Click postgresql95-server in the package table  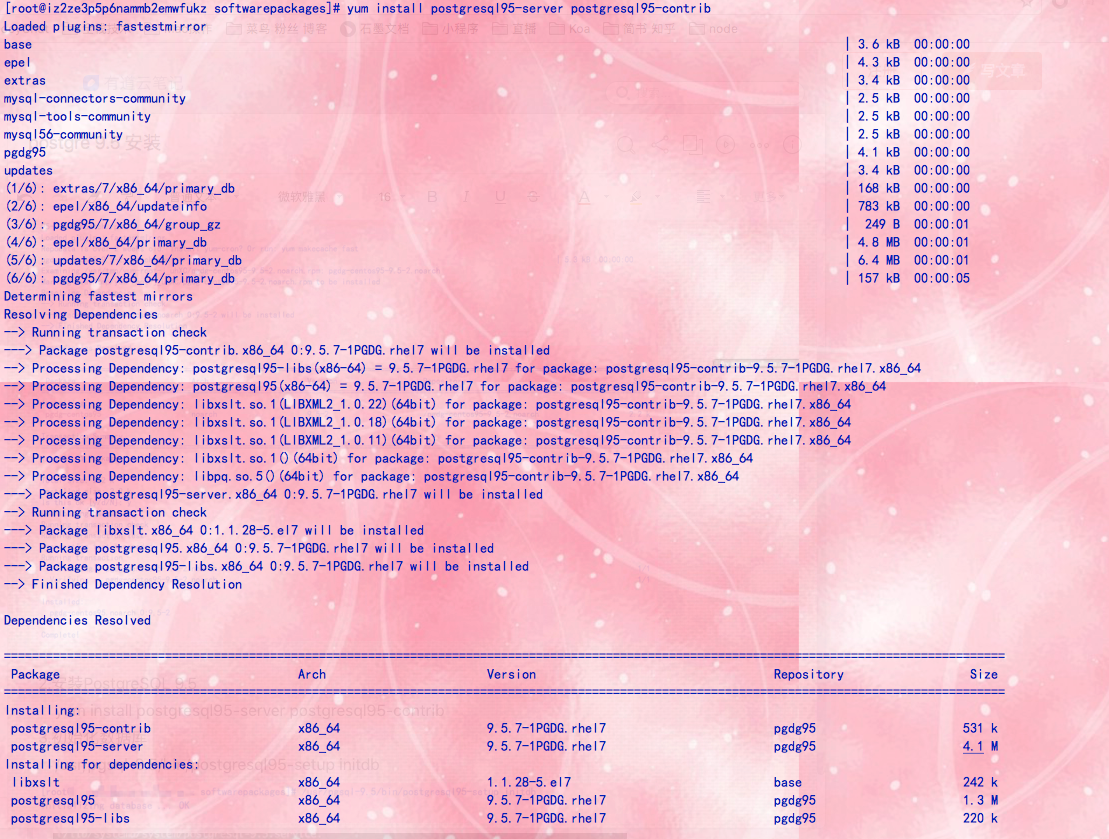tap(77, 746)
